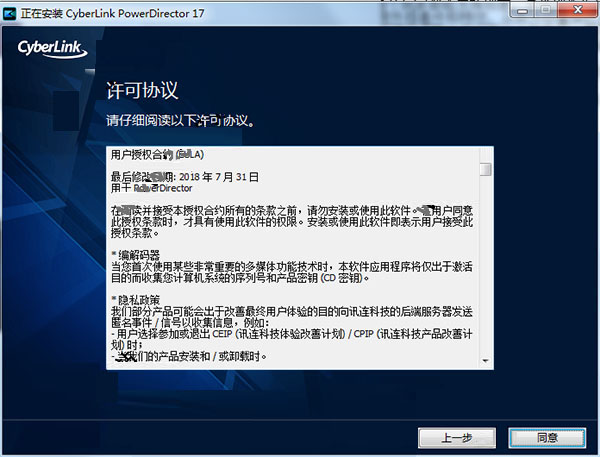Close the PowerDirector 17 installer

point(577,10)
